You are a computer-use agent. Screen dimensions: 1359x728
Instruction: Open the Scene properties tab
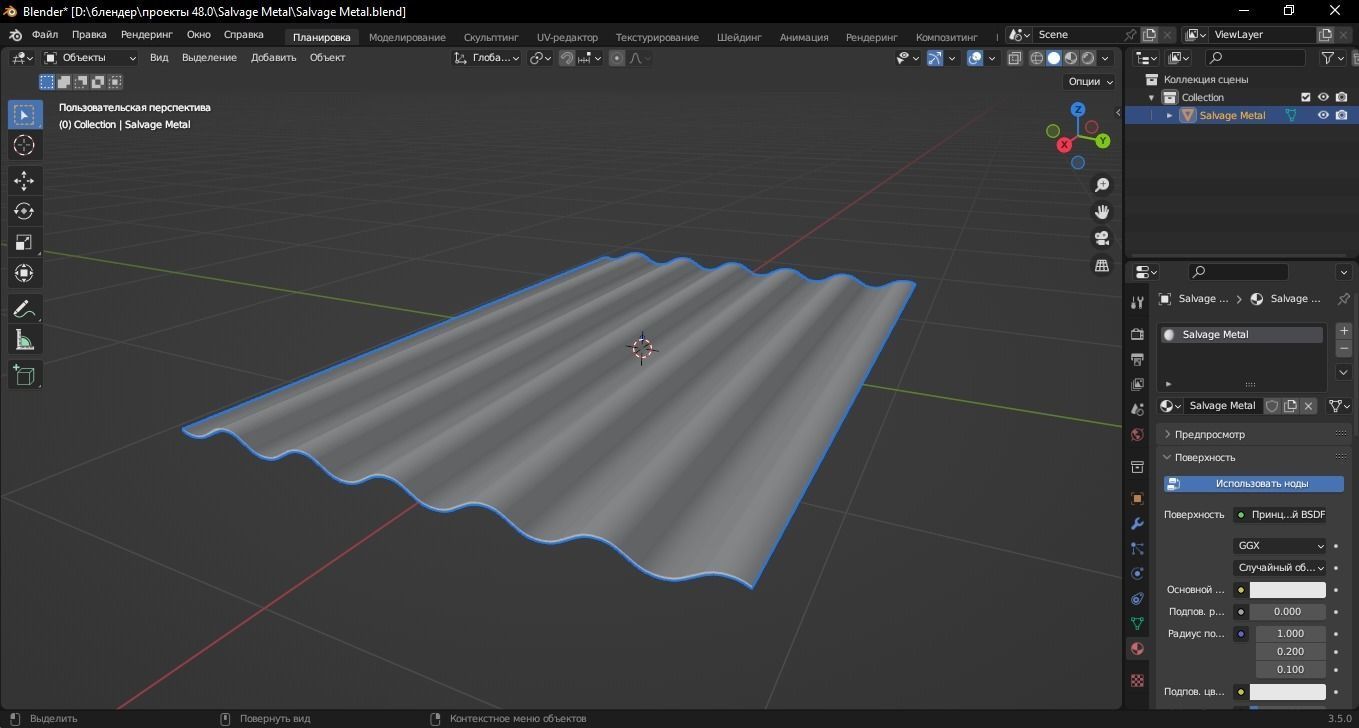(1137, 409)
